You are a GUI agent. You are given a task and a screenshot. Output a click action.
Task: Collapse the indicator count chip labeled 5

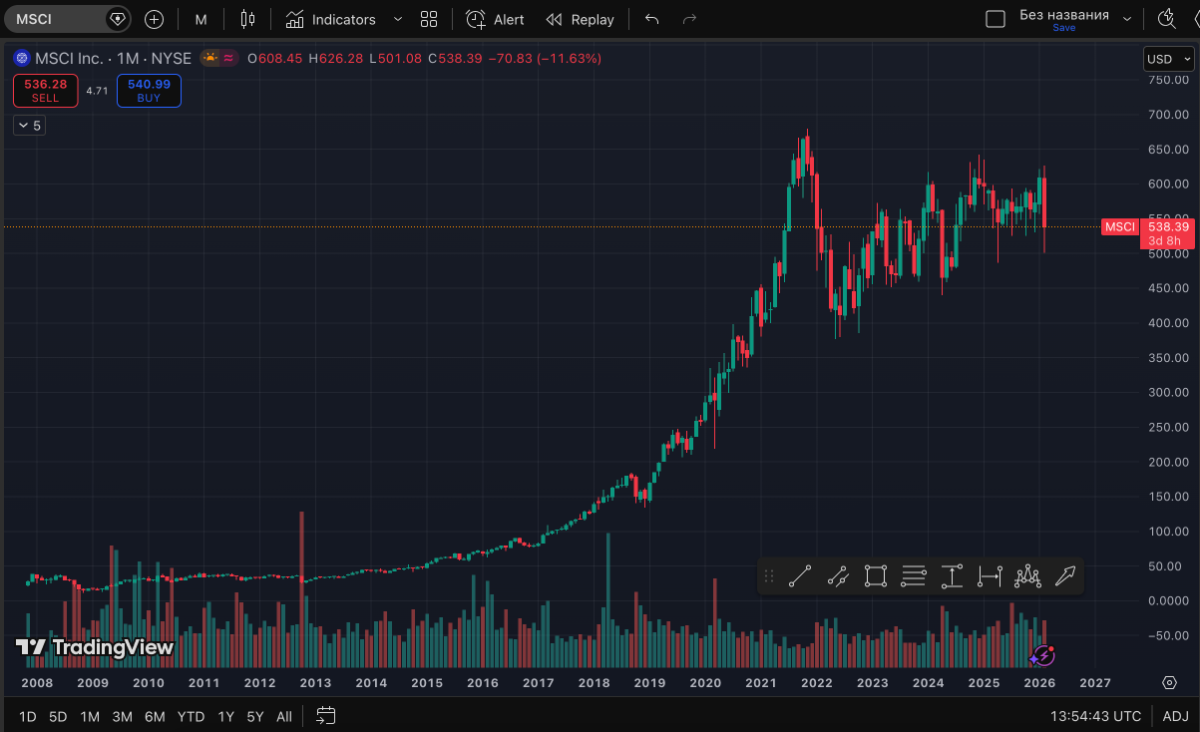(x=29, y=124)
